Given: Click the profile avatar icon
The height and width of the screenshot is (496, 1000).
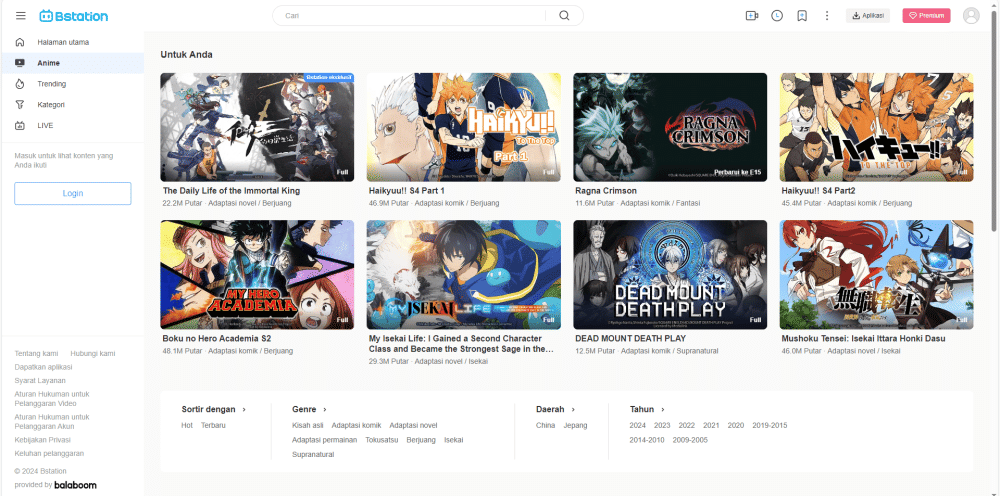Looking at the screenshot, I should [971, 16].
